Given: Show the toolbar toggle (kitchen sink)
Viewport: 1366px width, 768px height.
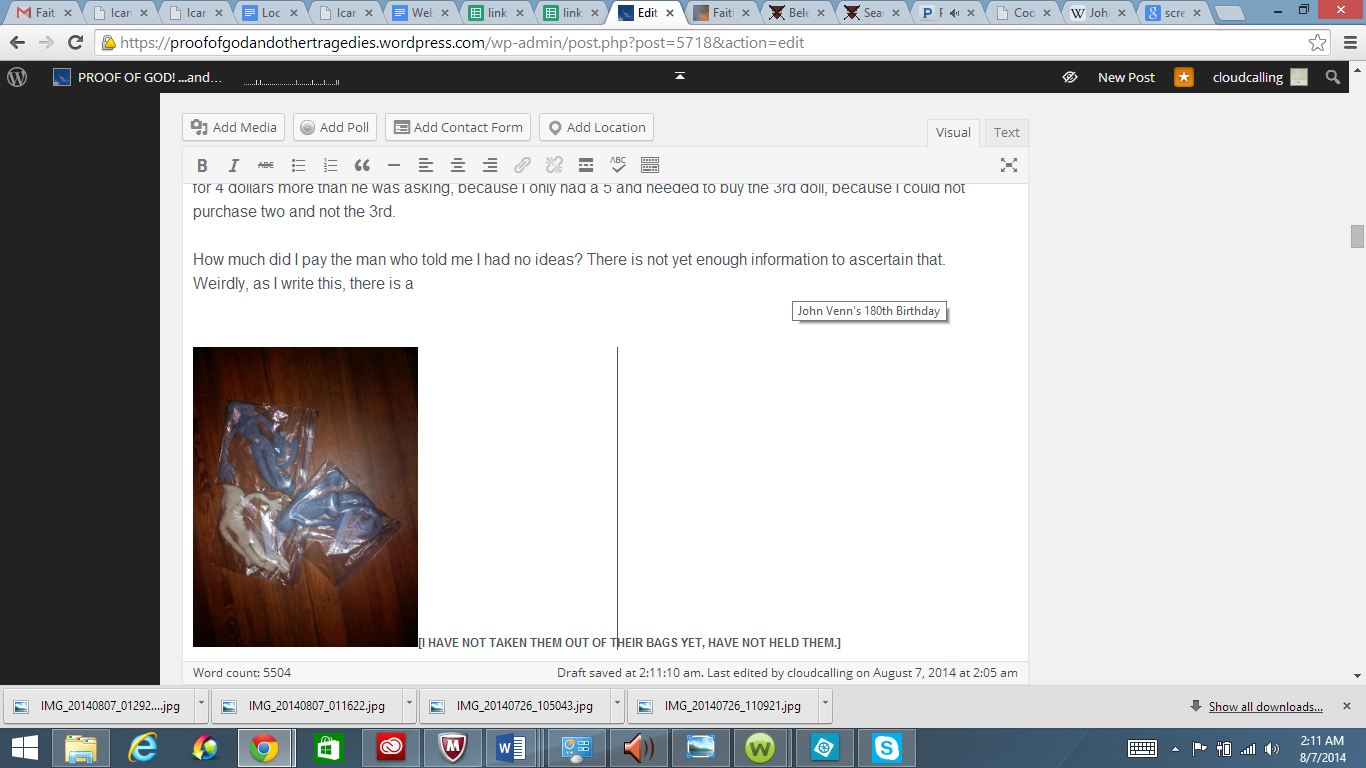Looking at the screenshot, I should (650, 166).
